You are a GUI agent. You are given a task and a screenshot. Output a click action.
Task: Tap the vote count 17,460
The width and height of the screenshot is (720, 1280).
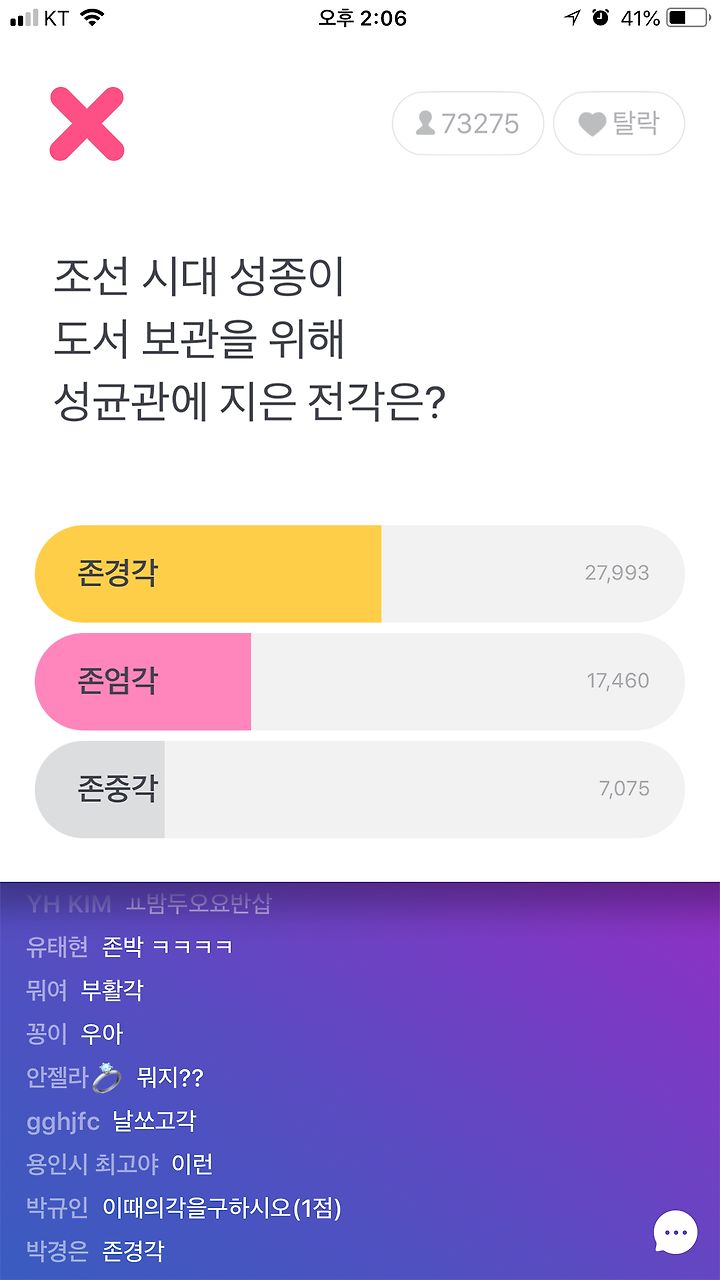[x=618, y=681]
